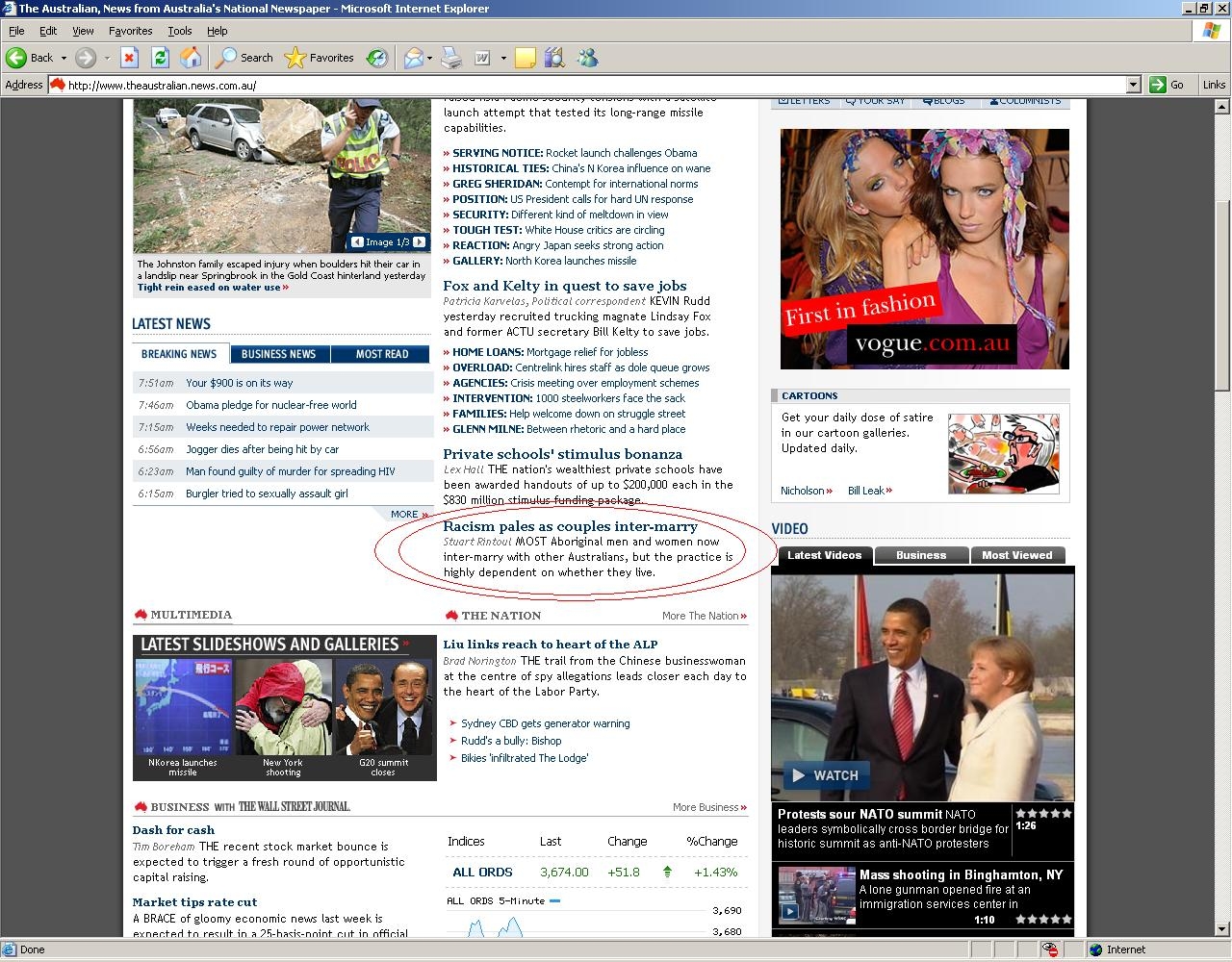The width and height of the screenshot is (1232, 962).
Task: Click the vogue.com.au fashion advertisement
Action: [924, 249]
